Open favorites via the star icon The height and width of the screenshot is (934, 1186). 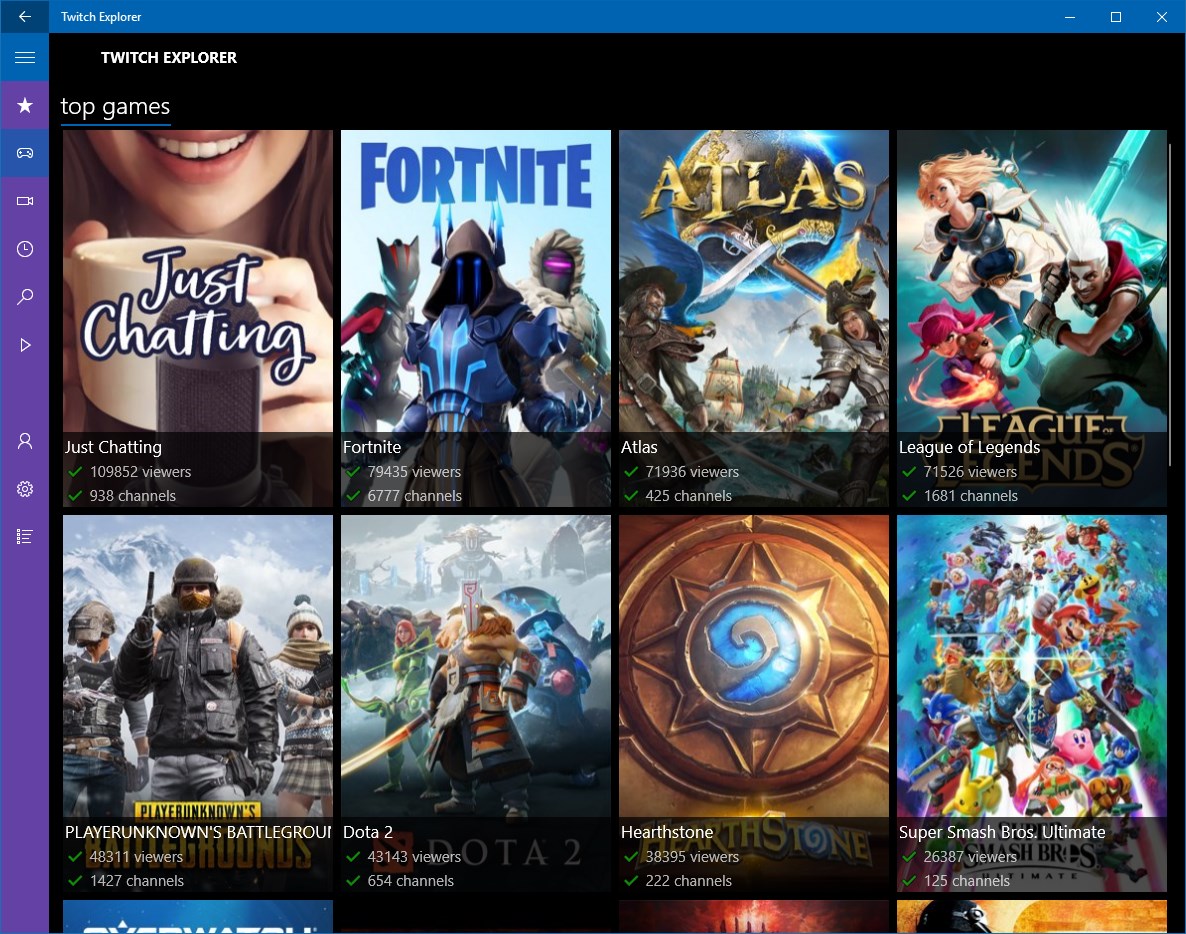(x=24, y=105)
